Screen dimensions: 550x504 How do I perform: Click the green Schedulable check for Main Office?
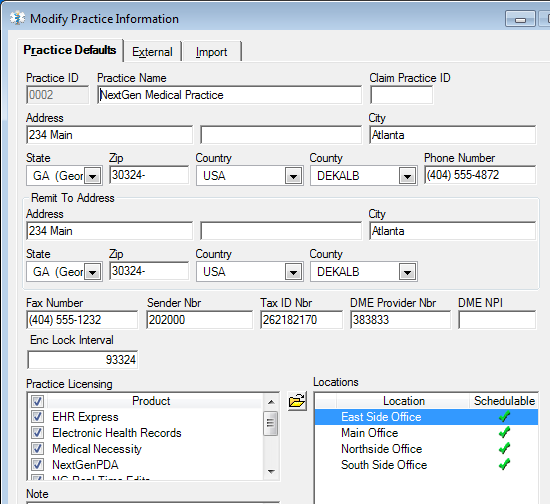tap(504, 432)
